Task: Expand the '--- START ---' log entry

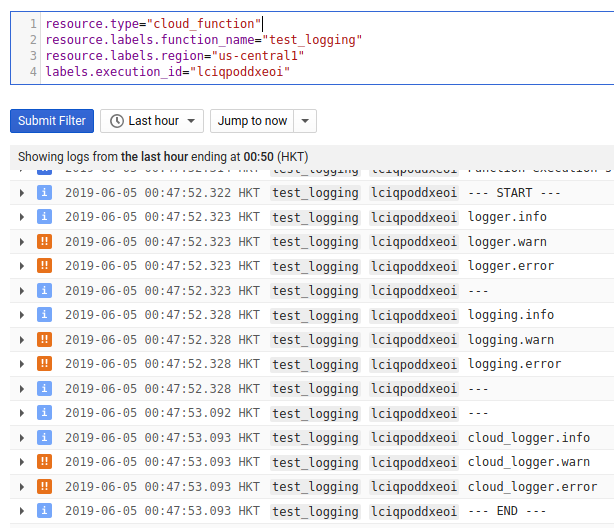Action: [22, 193]
